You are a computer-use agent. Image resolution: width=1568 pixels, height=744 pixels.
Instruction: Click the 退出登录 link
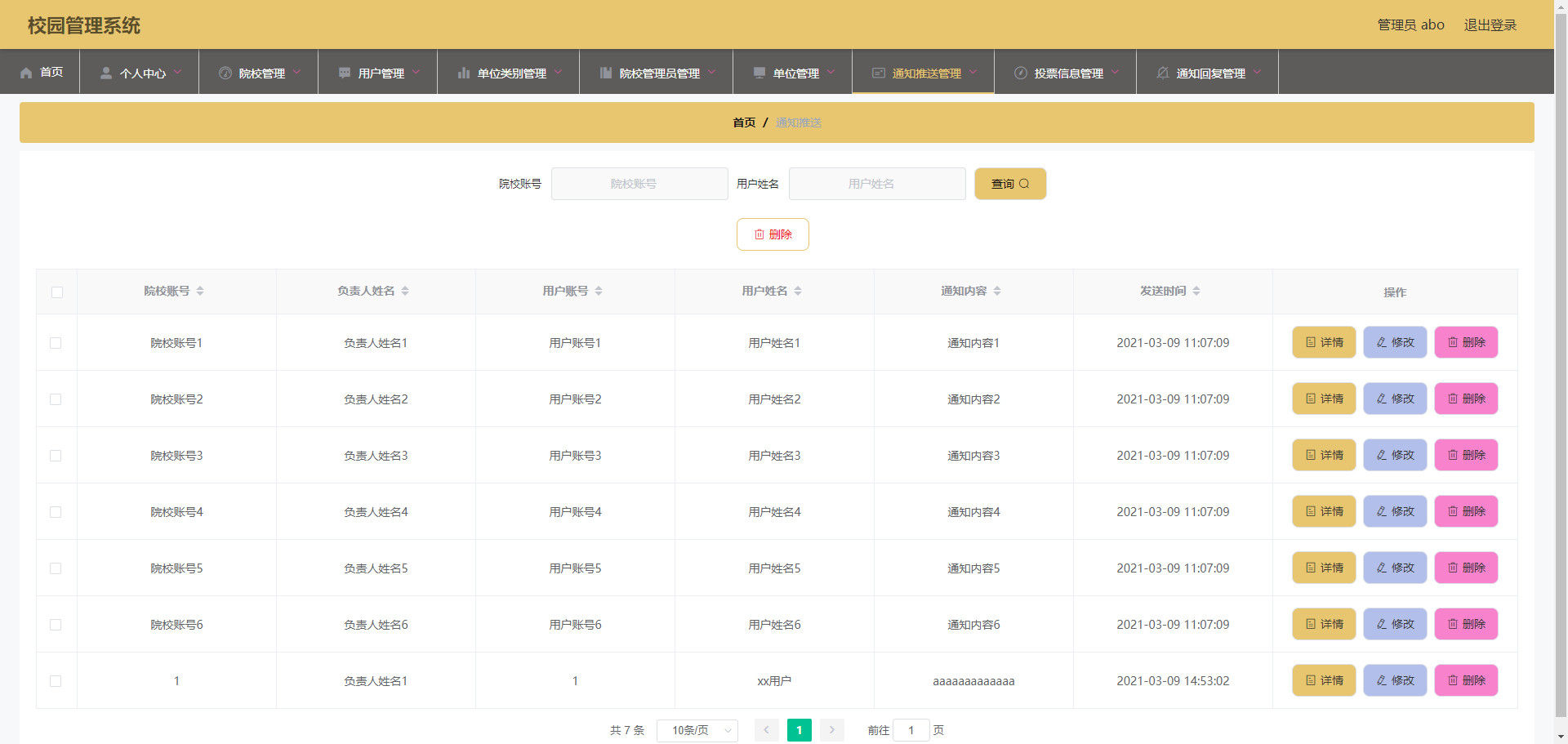point(1490,25)
